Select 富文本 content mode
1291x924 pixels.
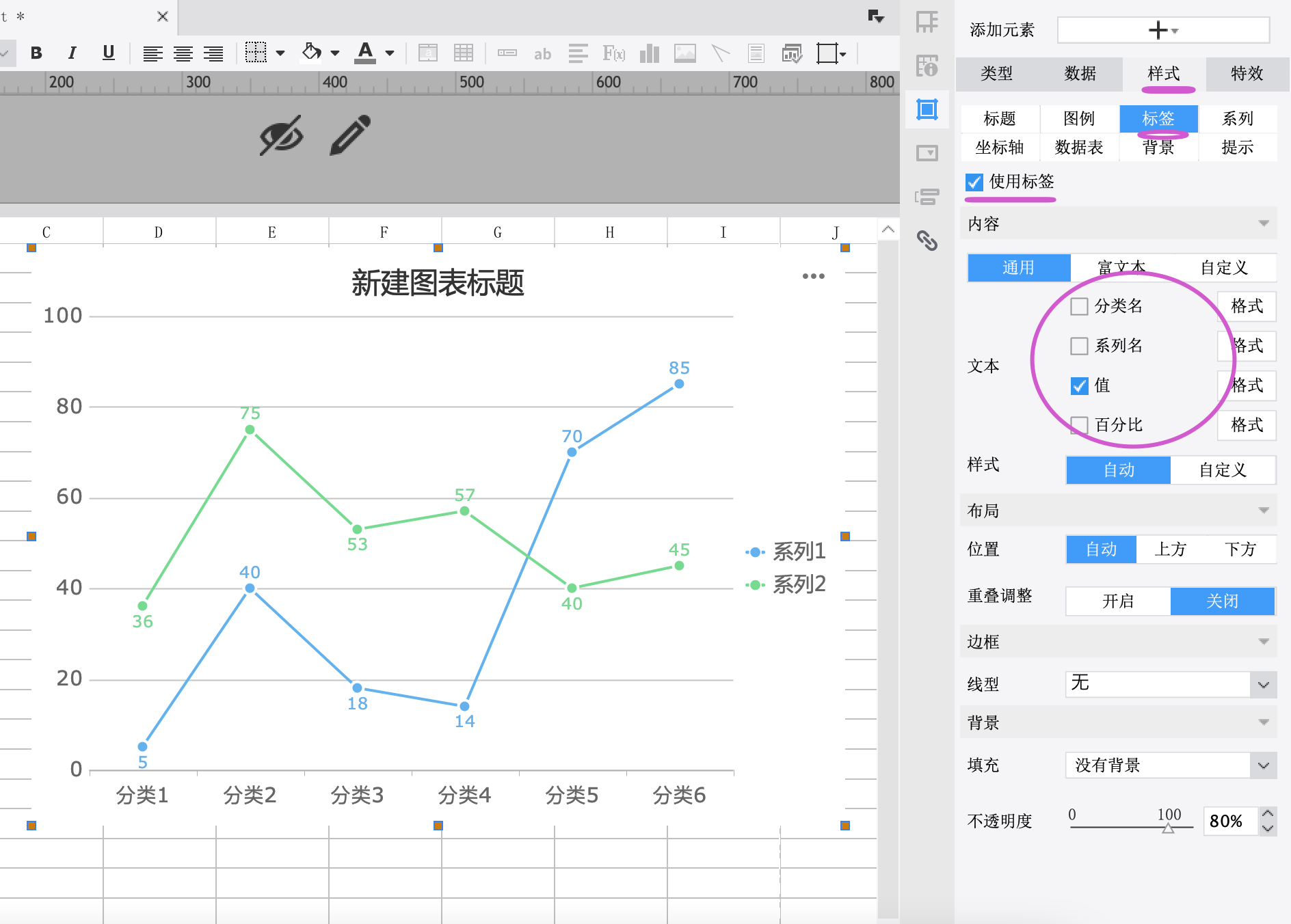pos(1121,268)
